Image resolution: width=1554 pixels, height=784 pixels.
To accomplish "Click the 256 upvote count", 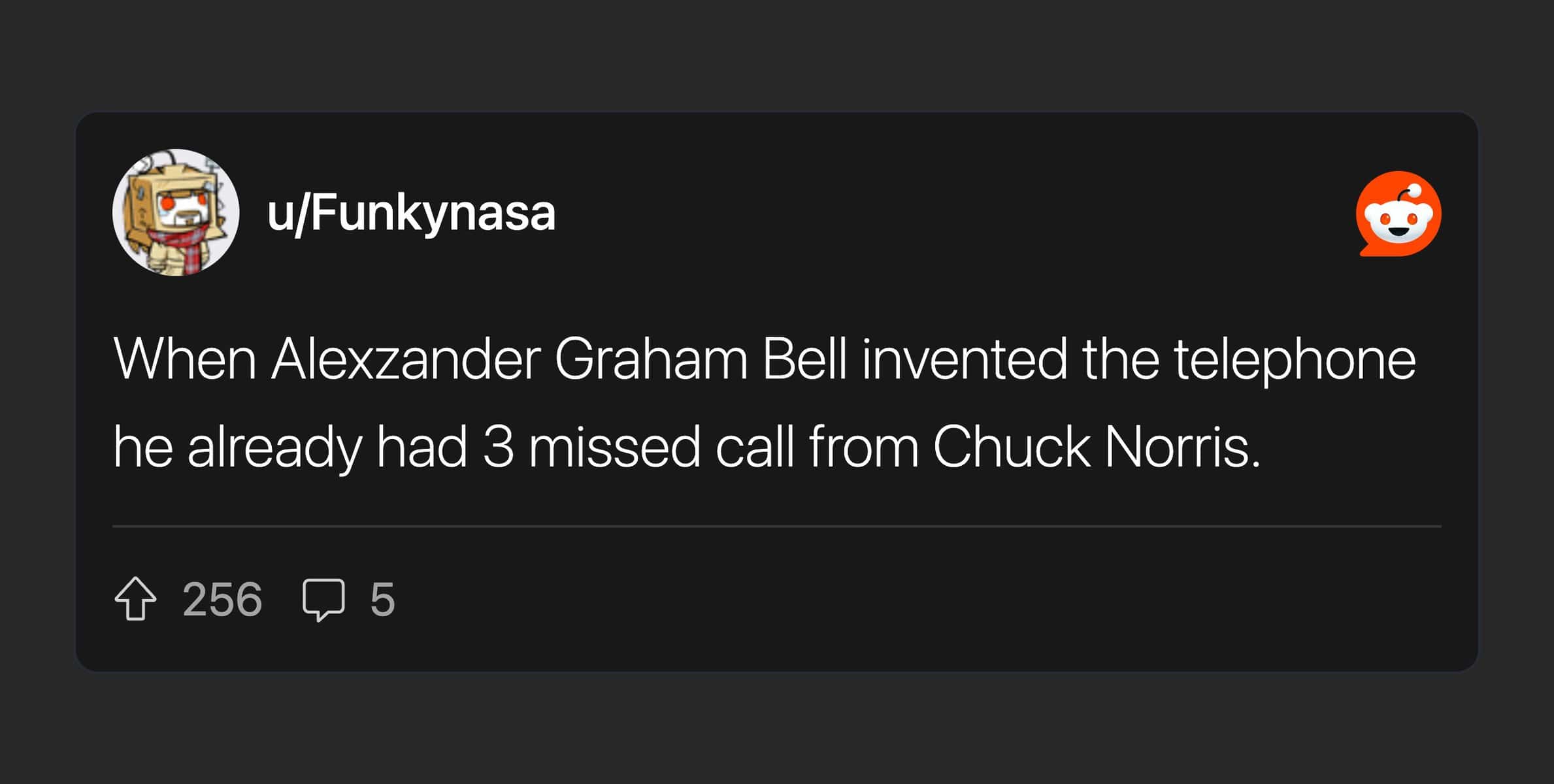I will 222,599.
